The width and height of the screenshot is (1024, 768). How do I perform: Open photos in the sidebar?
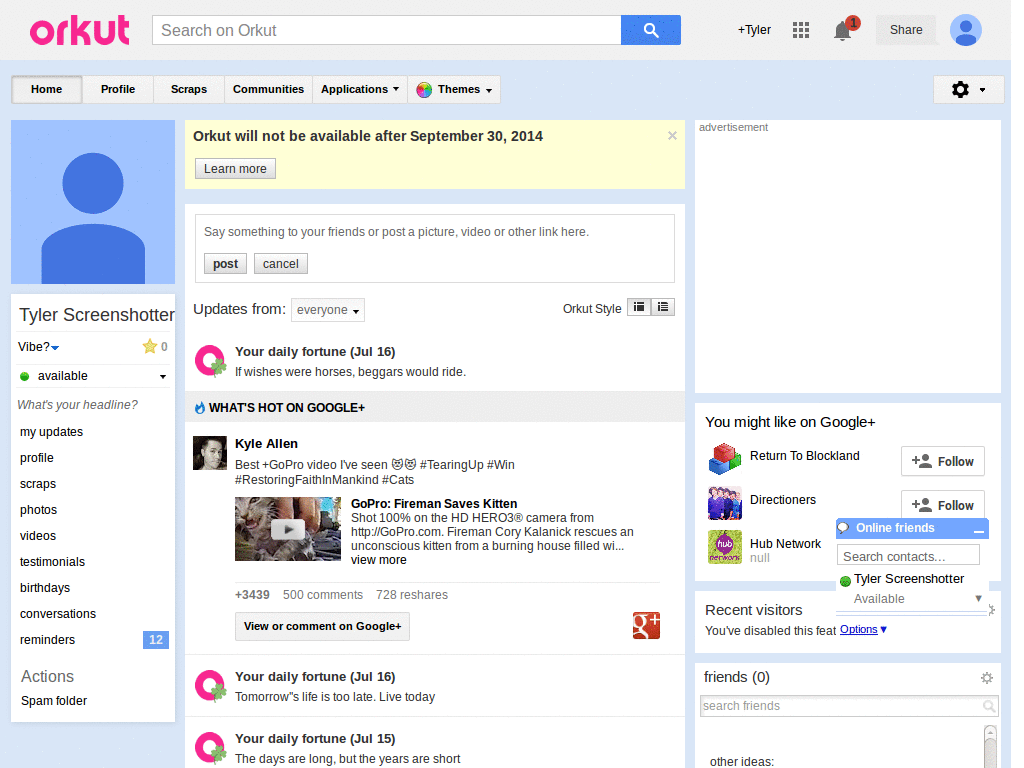click(x=39, y=510)
